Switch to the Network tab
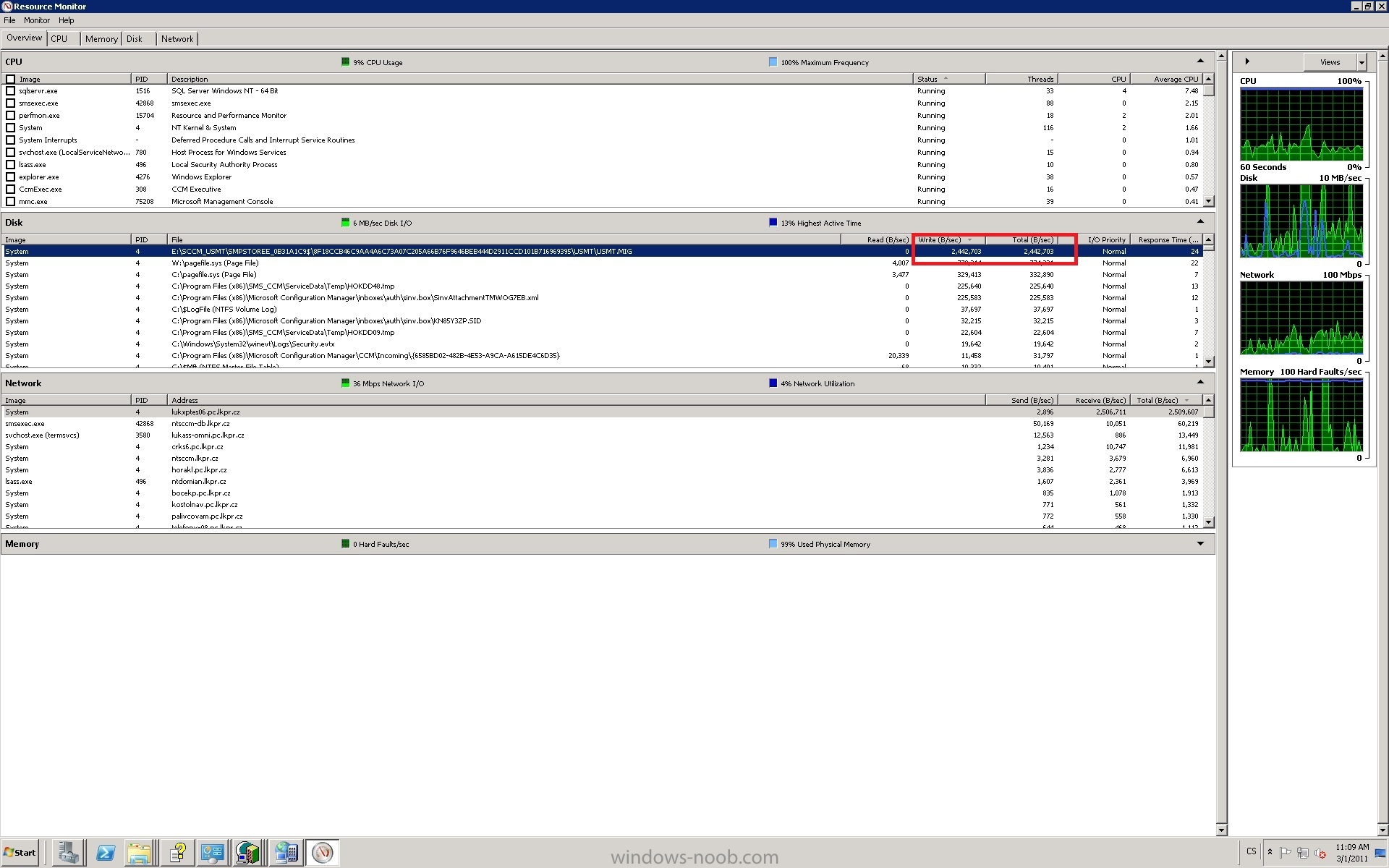This screenshot has height=868, width=1389. 177,39
